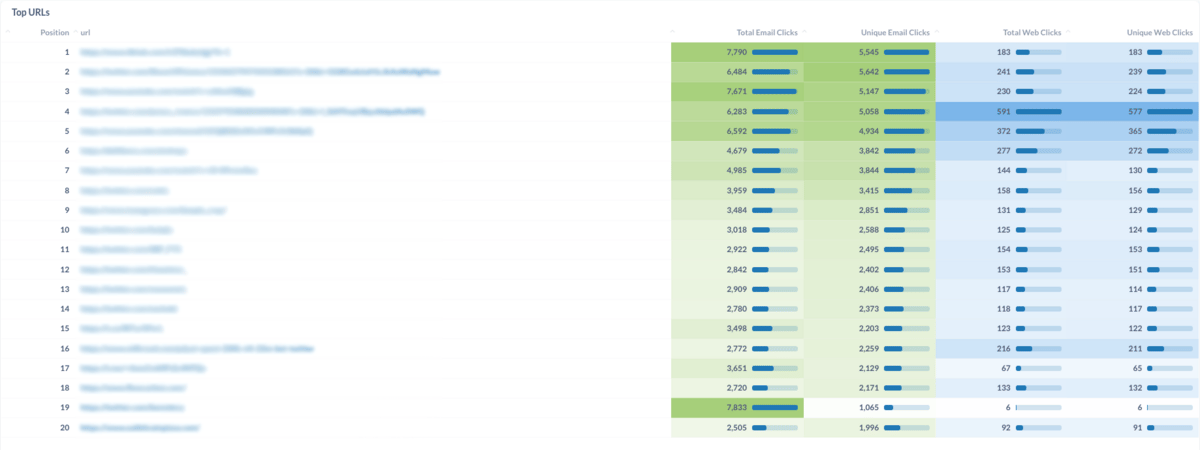1200x450 pixels.
Task: Sort by Total Web Clicks header
Action: click(x=1032, y=32)
